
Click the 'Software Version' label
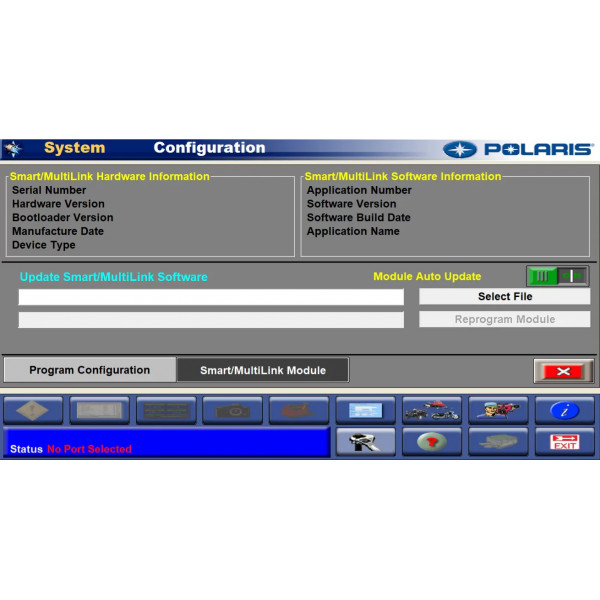[351, 204]
